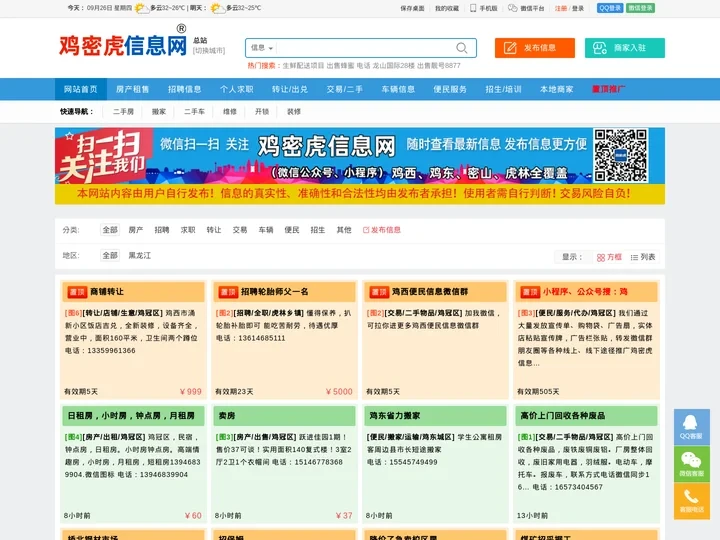720x540 pixels.
Task: Filter category by 招聘
Action: click(162, 230)
